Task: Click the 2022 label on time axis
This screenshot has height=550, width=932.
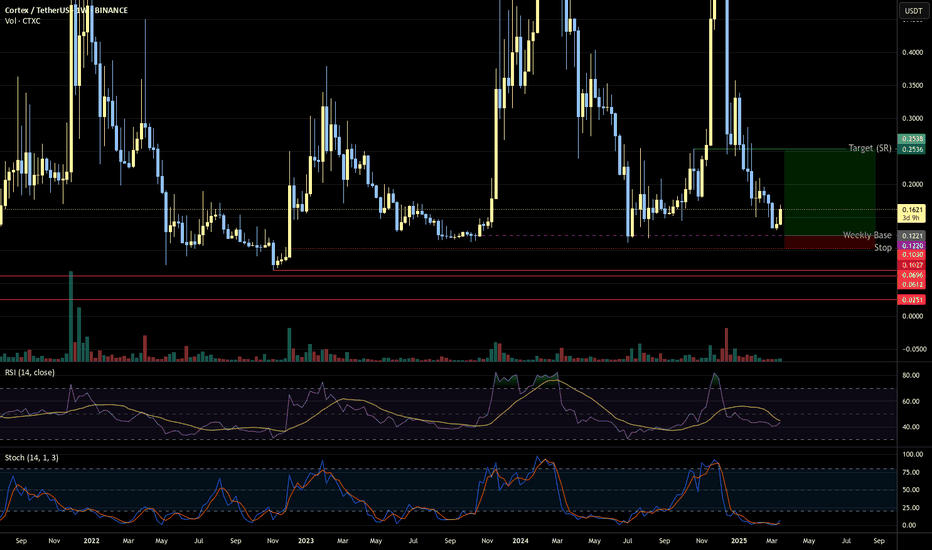Action: click(x=92, y=540)
